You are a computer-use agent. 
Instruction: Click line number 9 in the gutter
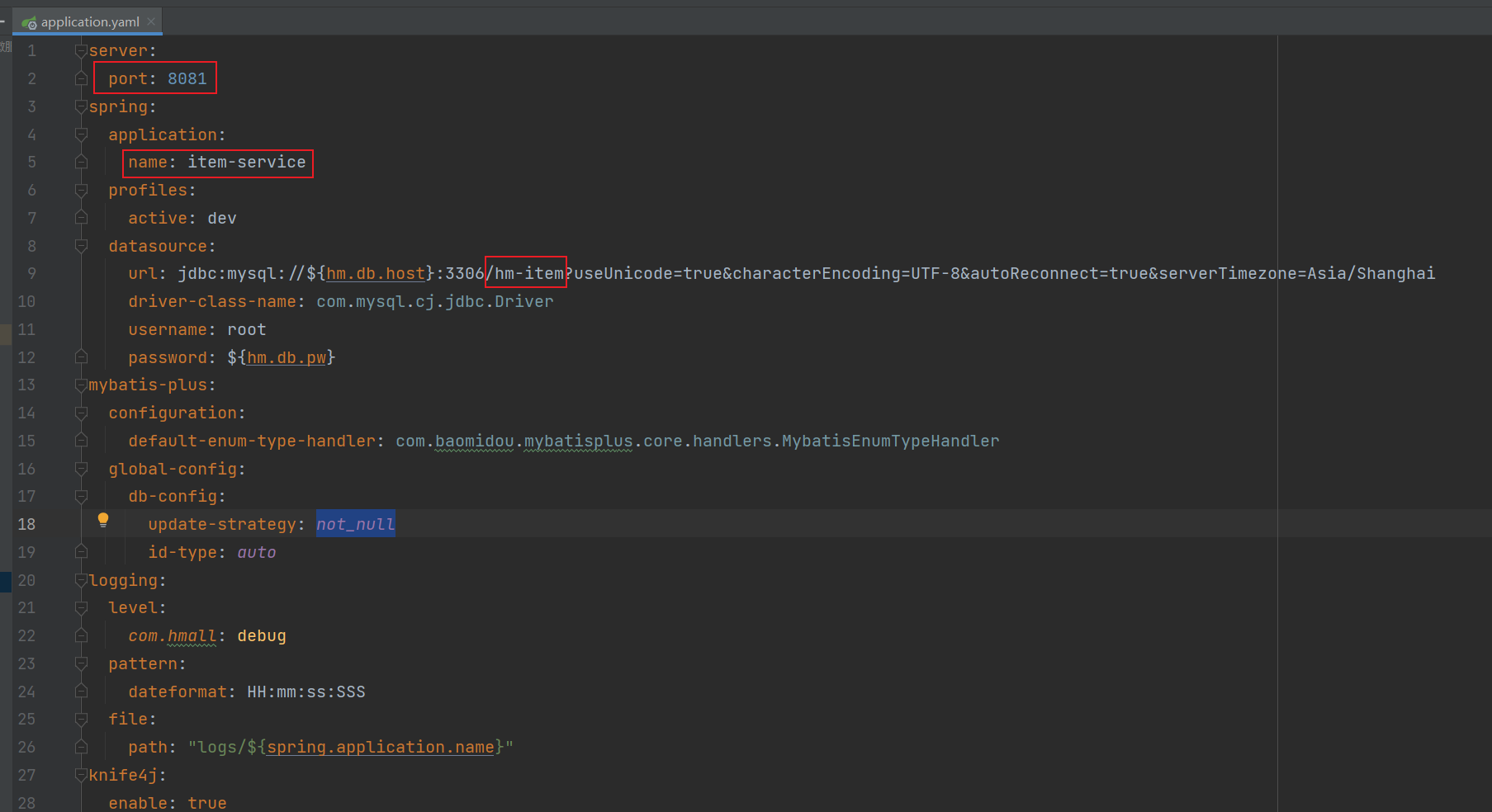(31, 274)
